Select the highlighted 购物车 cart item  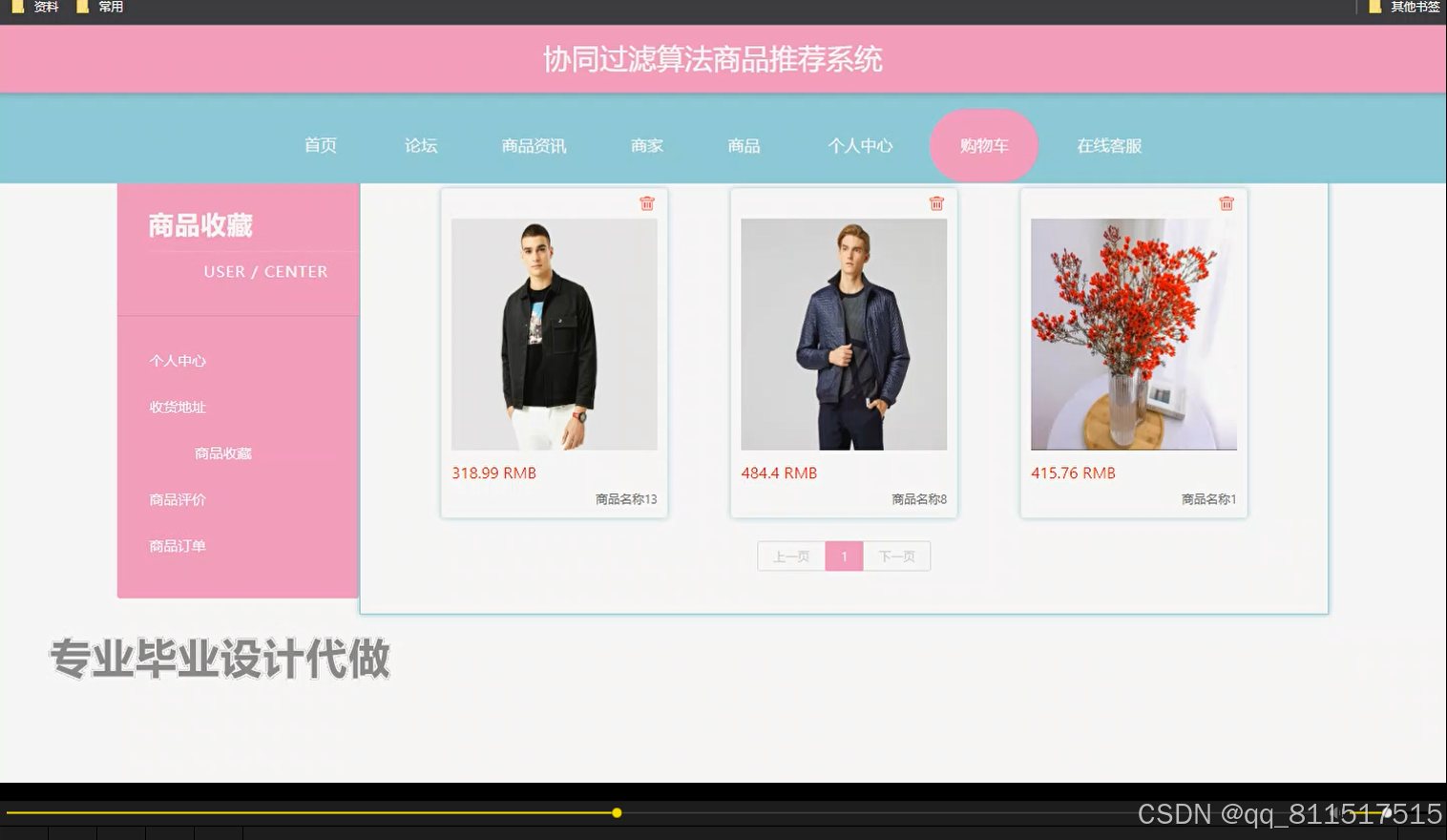(983, 145)
